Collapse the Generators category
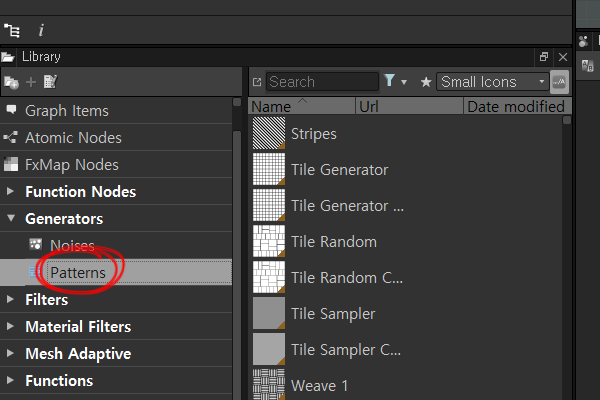Screen dimensions: 600x400 tap(11, 218)
